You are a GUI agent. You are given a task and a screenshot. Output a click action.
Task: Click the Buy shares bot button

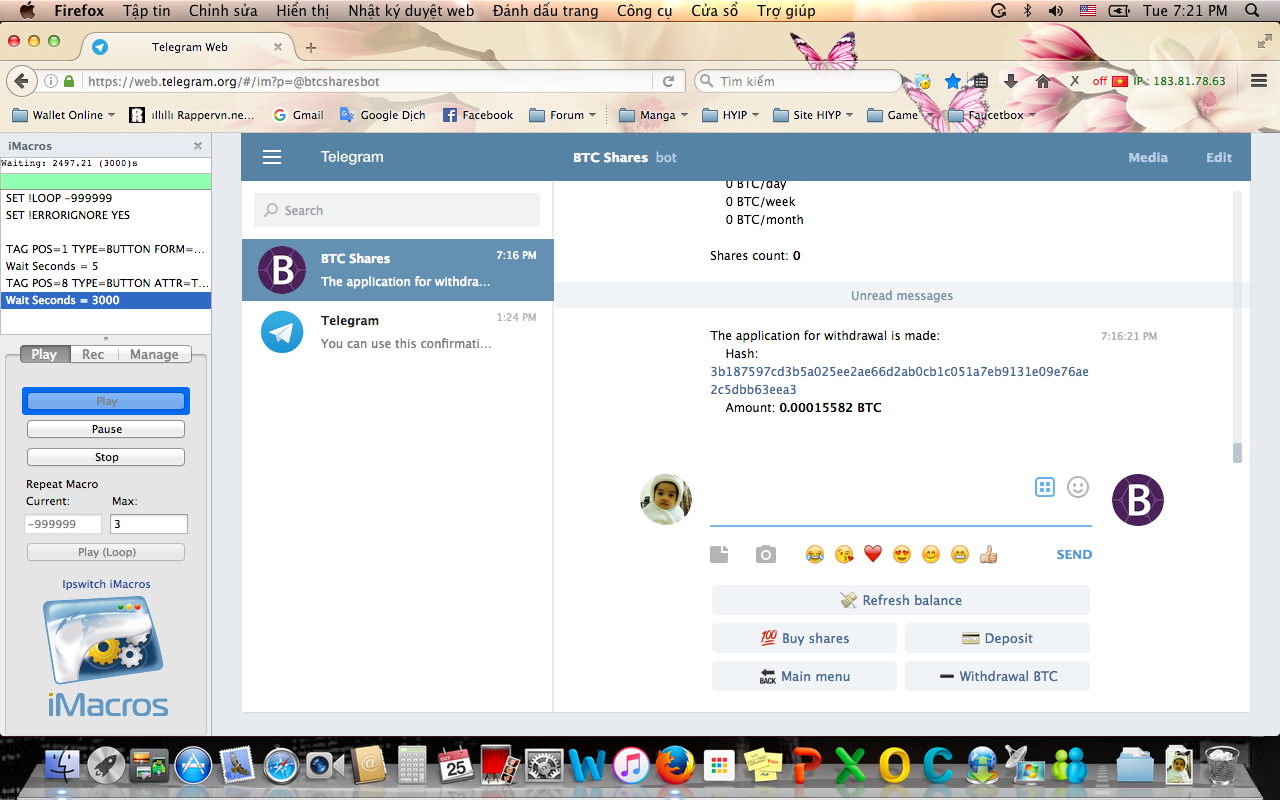[x=804, y=638]
